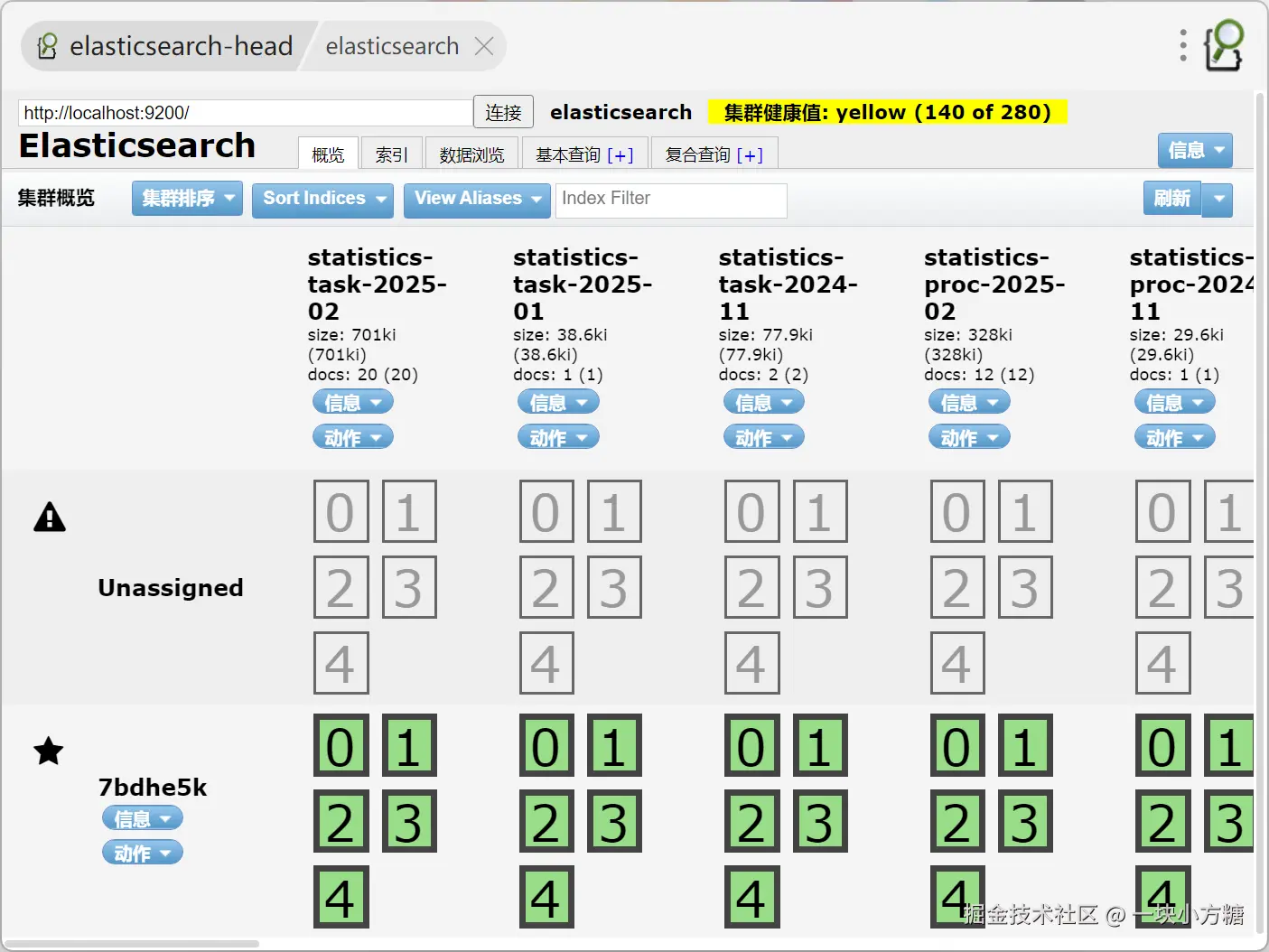The width and height of the screenshot is (1269, 952).
Task: Open 动作 for statistics-task-2025-02
Action: pos(352,437)
